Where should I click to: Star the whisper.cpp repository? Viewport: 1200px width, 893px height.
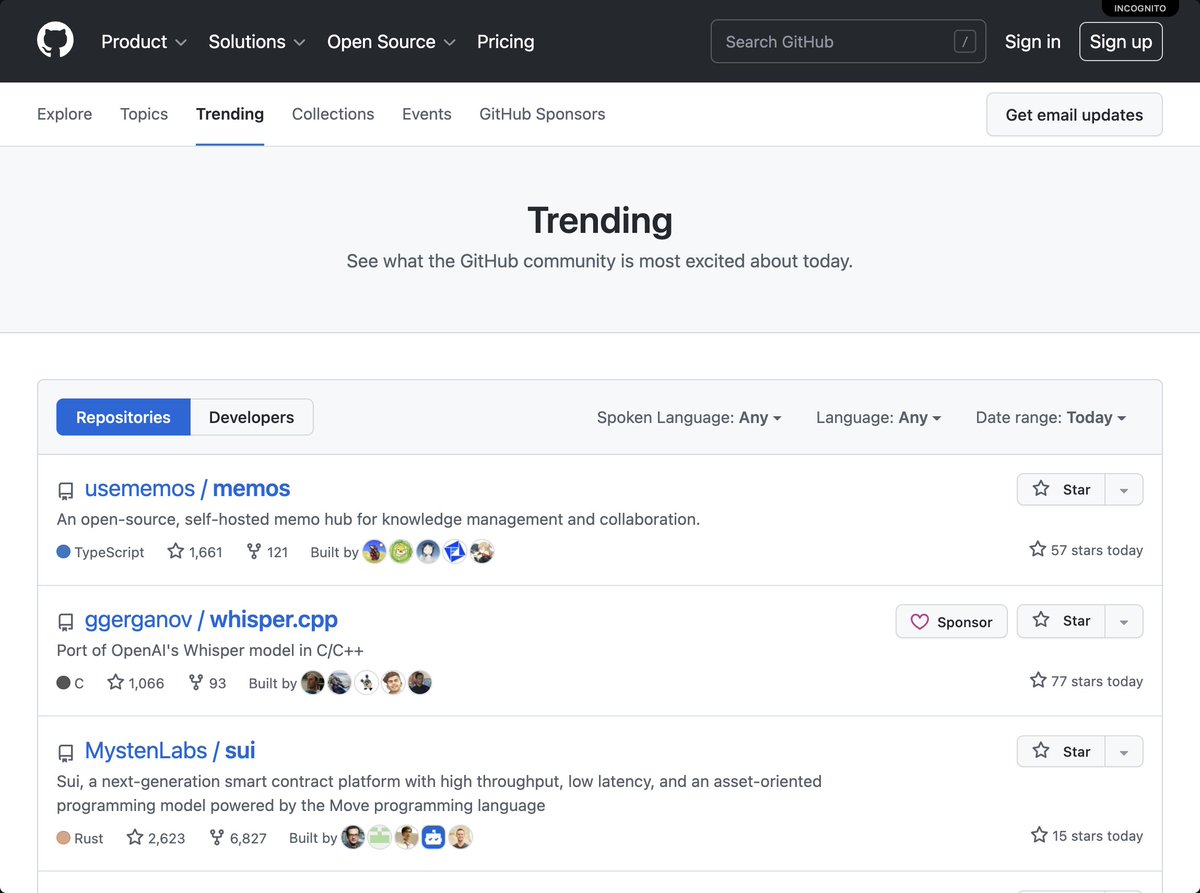coord(1061,621)
